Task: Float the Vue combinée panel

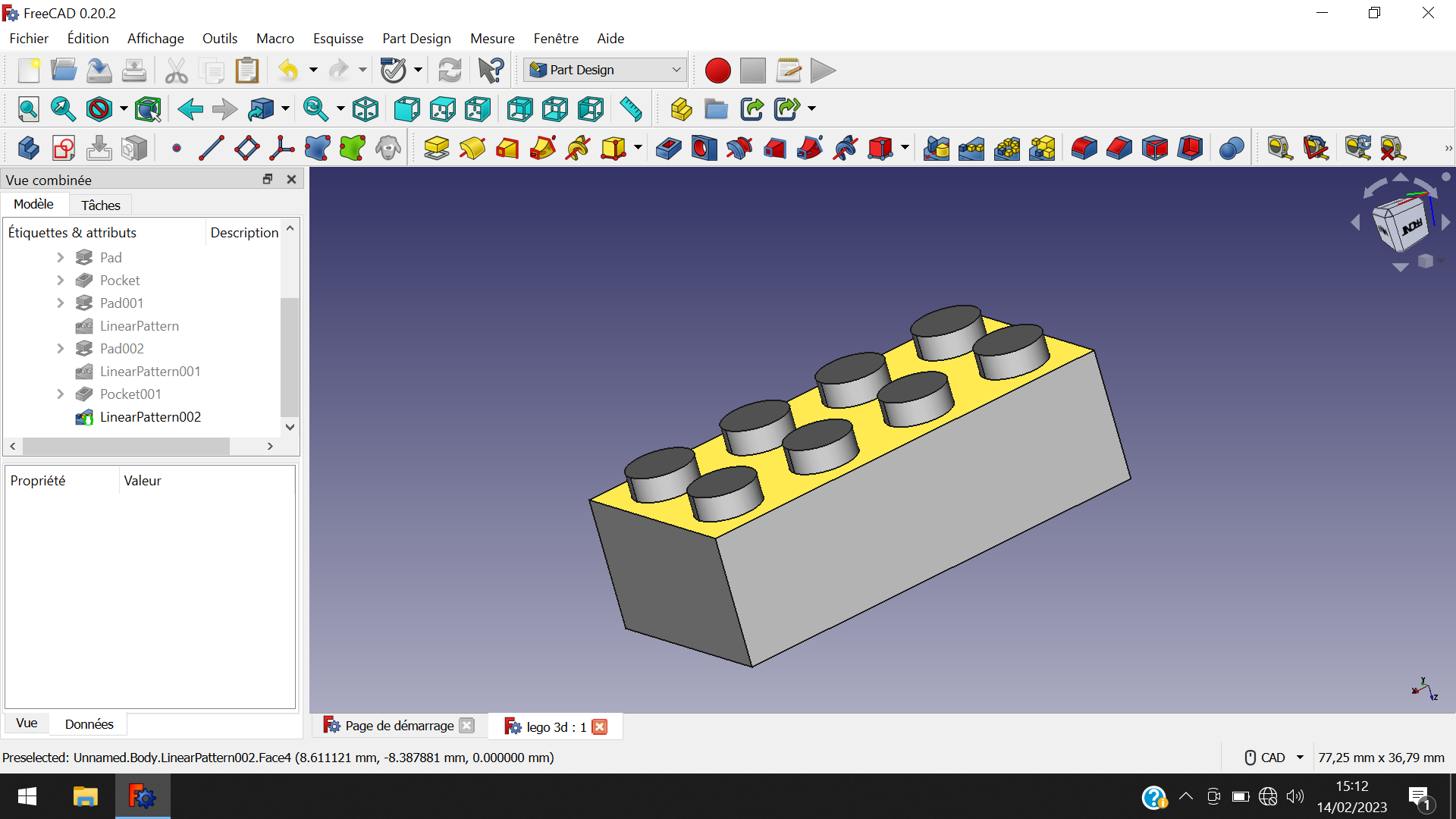Action: pos(268,179)
